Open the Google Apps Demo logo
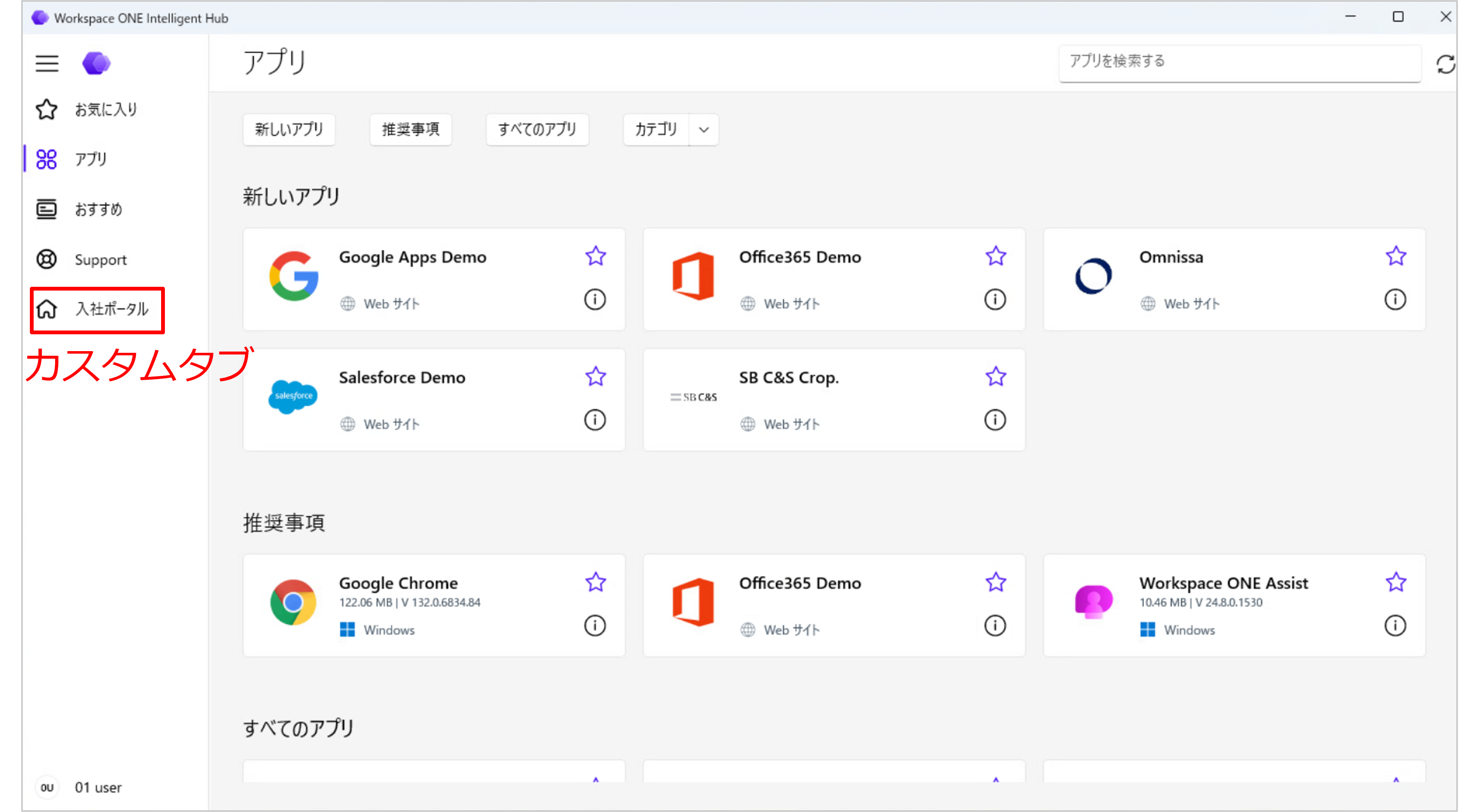Viewport: 1458px width, 812px height. point(293,276)
